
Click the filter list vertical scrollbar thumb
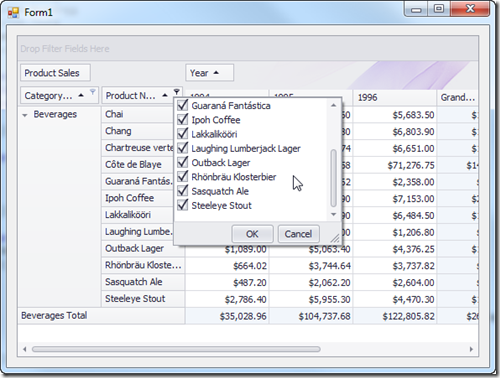pos(333,178)
